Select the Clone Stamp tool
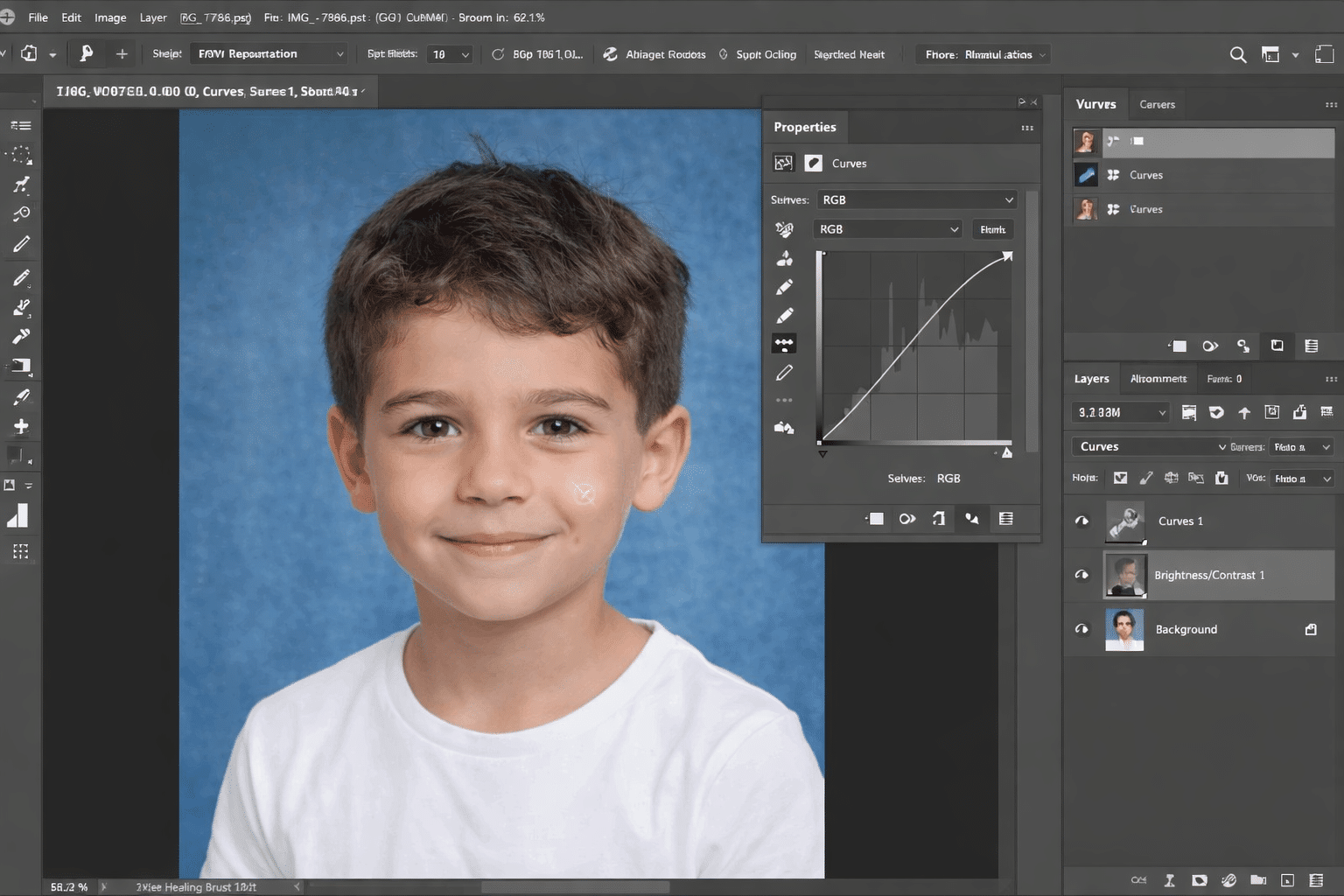 (x=21, y=367)
